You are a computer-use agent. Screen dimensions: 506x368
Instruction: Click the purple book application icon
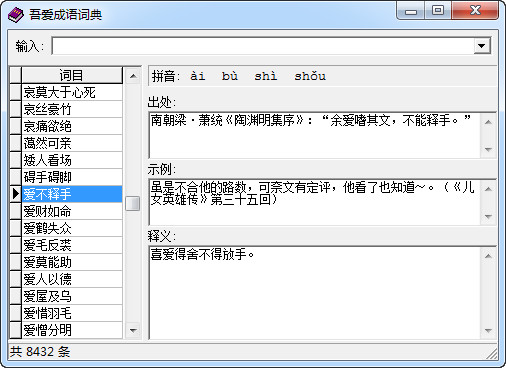(x=15, y=15)
